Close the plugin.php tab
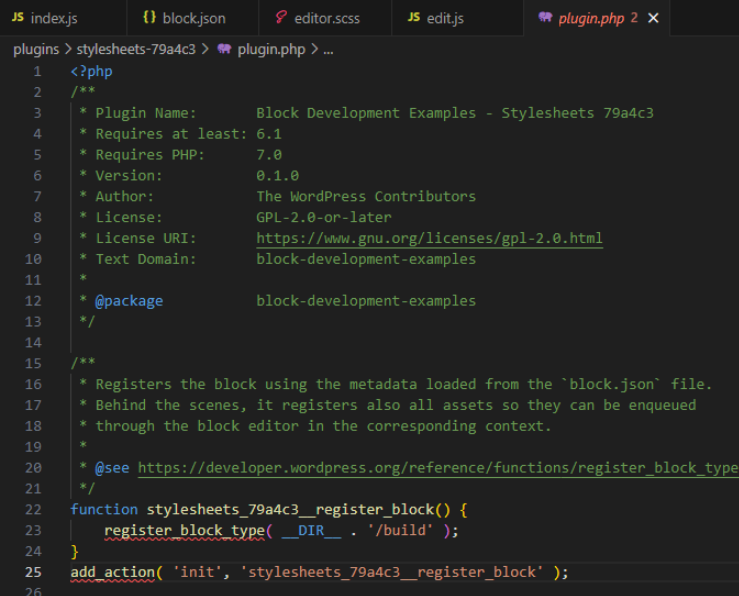Viewport: 739px width, 596px height. (654, 18)
